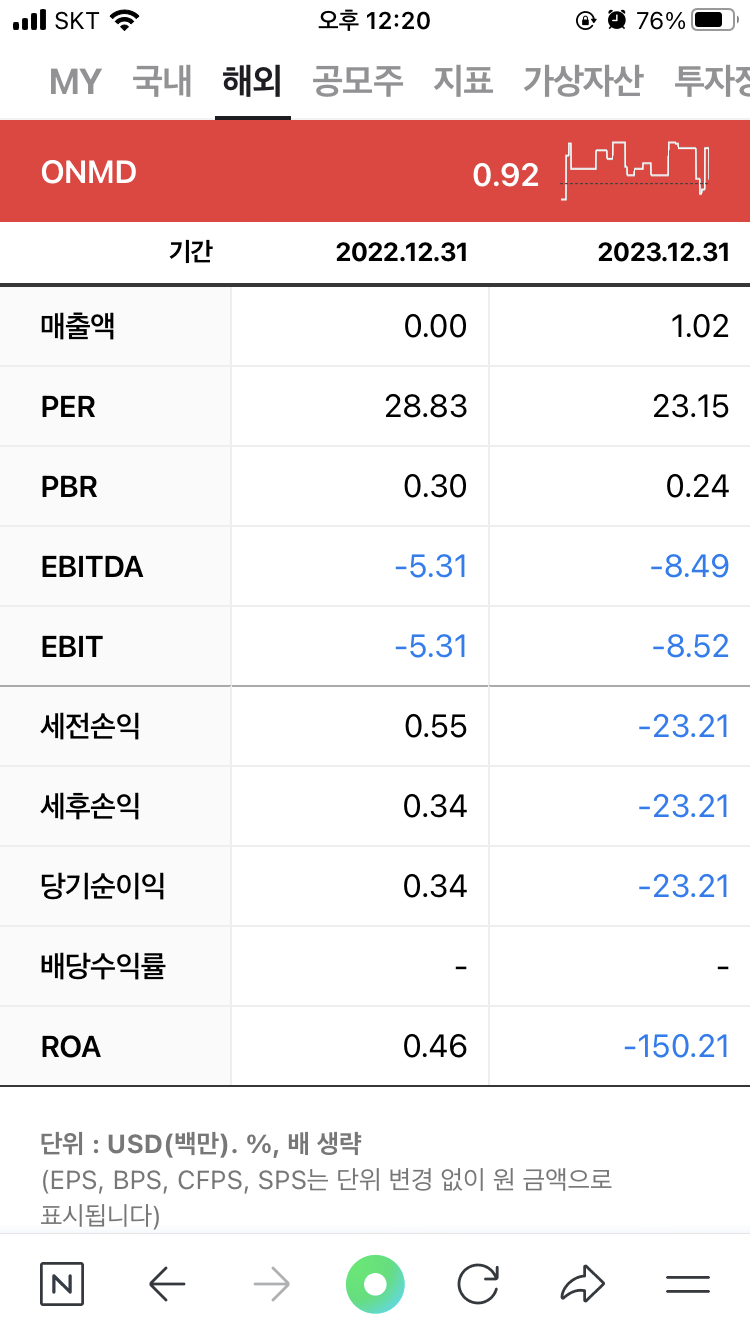This screenshot has height=1334, width=750.
Task: Tap the battery icon in status bar
Action: coord(712,20)
